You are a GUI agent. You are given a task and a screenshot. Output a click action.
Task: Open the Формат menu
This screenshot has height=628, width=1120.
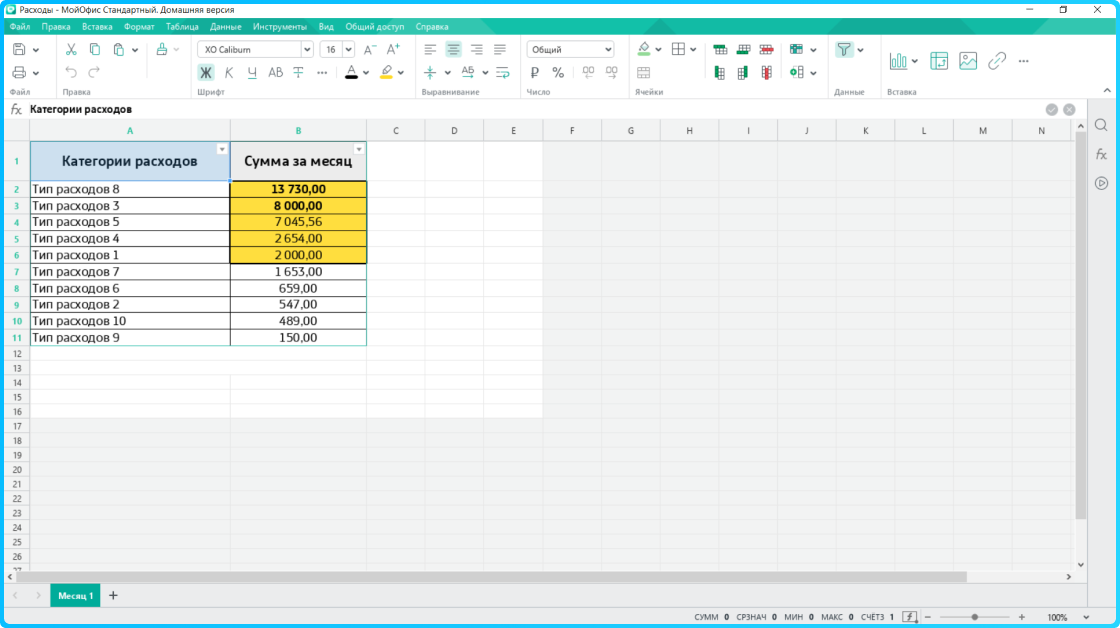139,26
